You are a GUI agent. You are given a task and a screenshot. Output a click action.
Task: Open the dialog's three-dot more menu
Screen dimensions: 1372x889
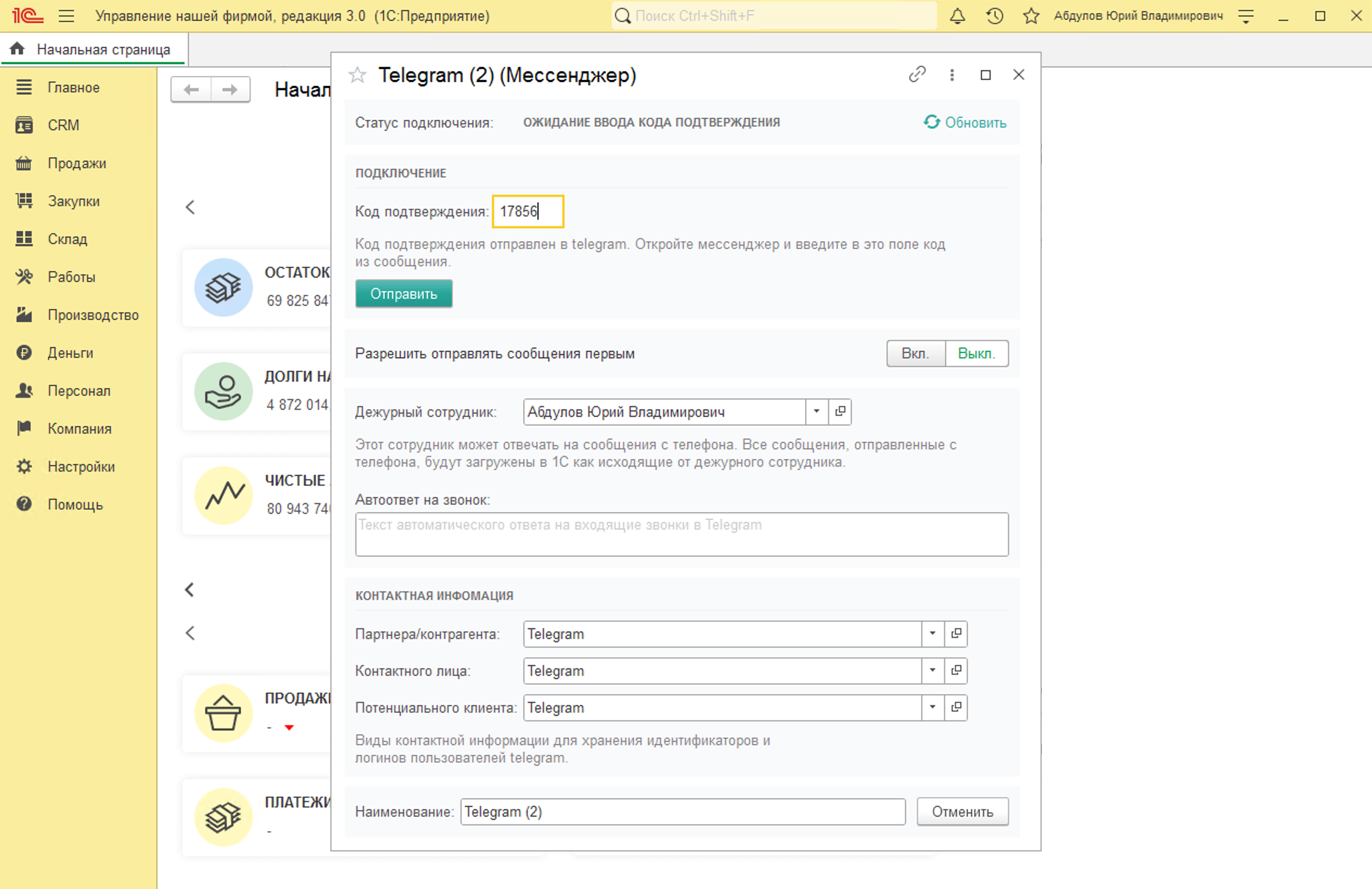point(952,75)
